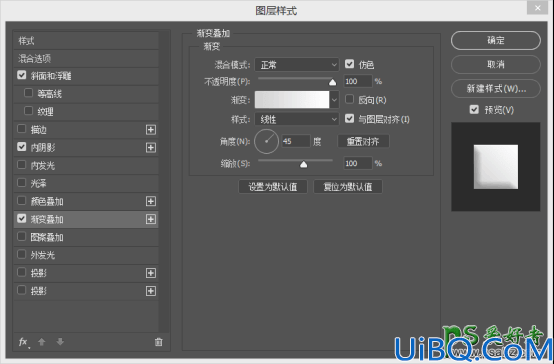Click the 复位为默认值 button
The width and height of the screenshot is (554, 364).
[348, 187]
